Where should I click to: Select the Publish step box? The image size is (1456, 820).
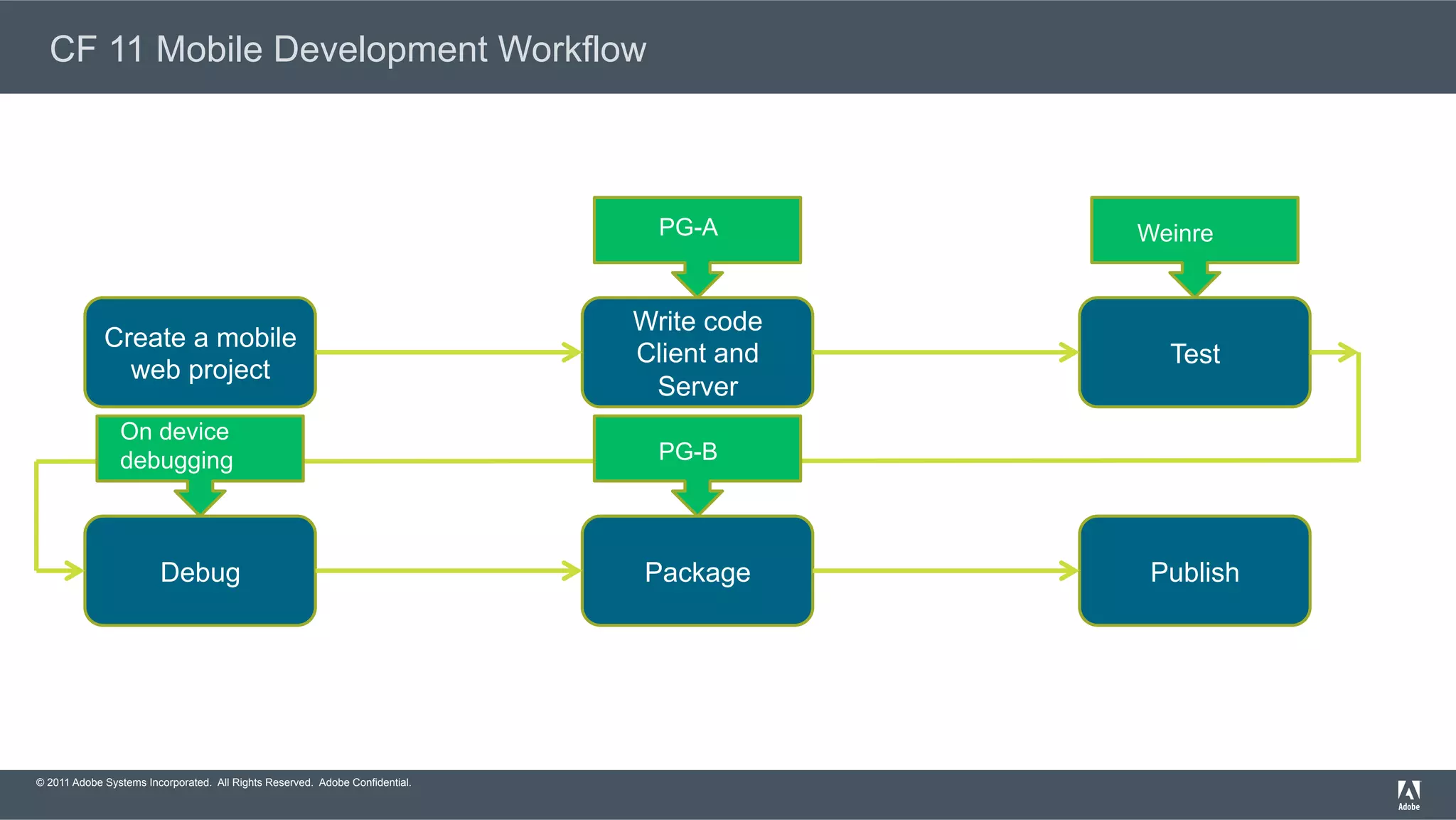coord(1194,571)
